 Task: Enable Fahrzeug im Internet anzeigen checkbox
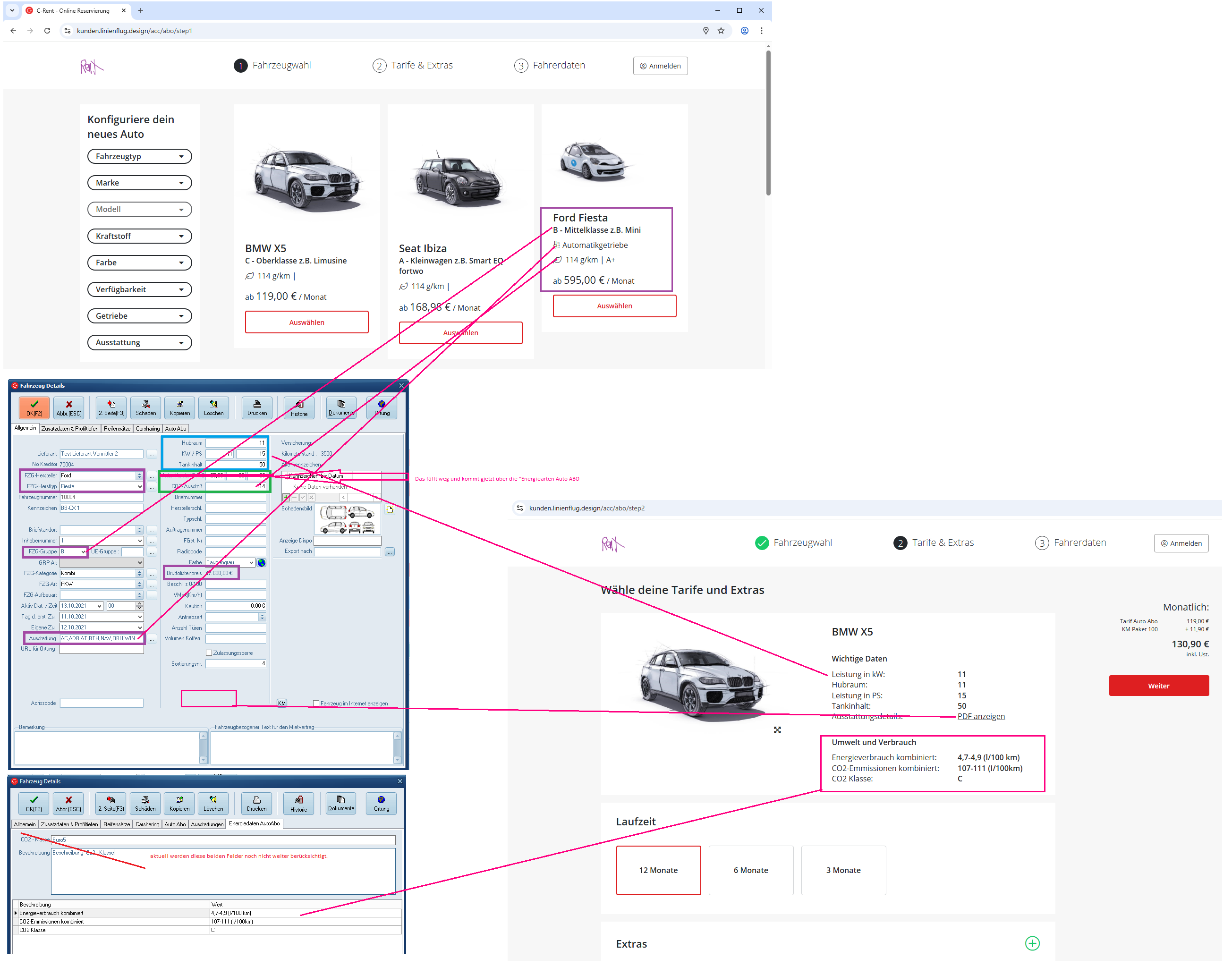coord(316,704)
